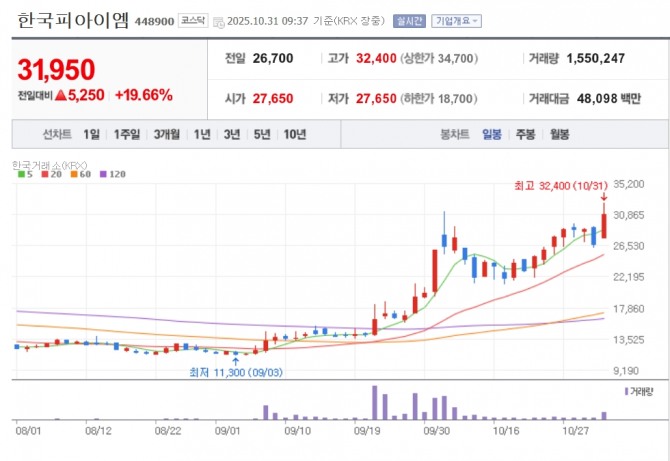Click the tallest volume bar near 09/19

pos(375,402)
